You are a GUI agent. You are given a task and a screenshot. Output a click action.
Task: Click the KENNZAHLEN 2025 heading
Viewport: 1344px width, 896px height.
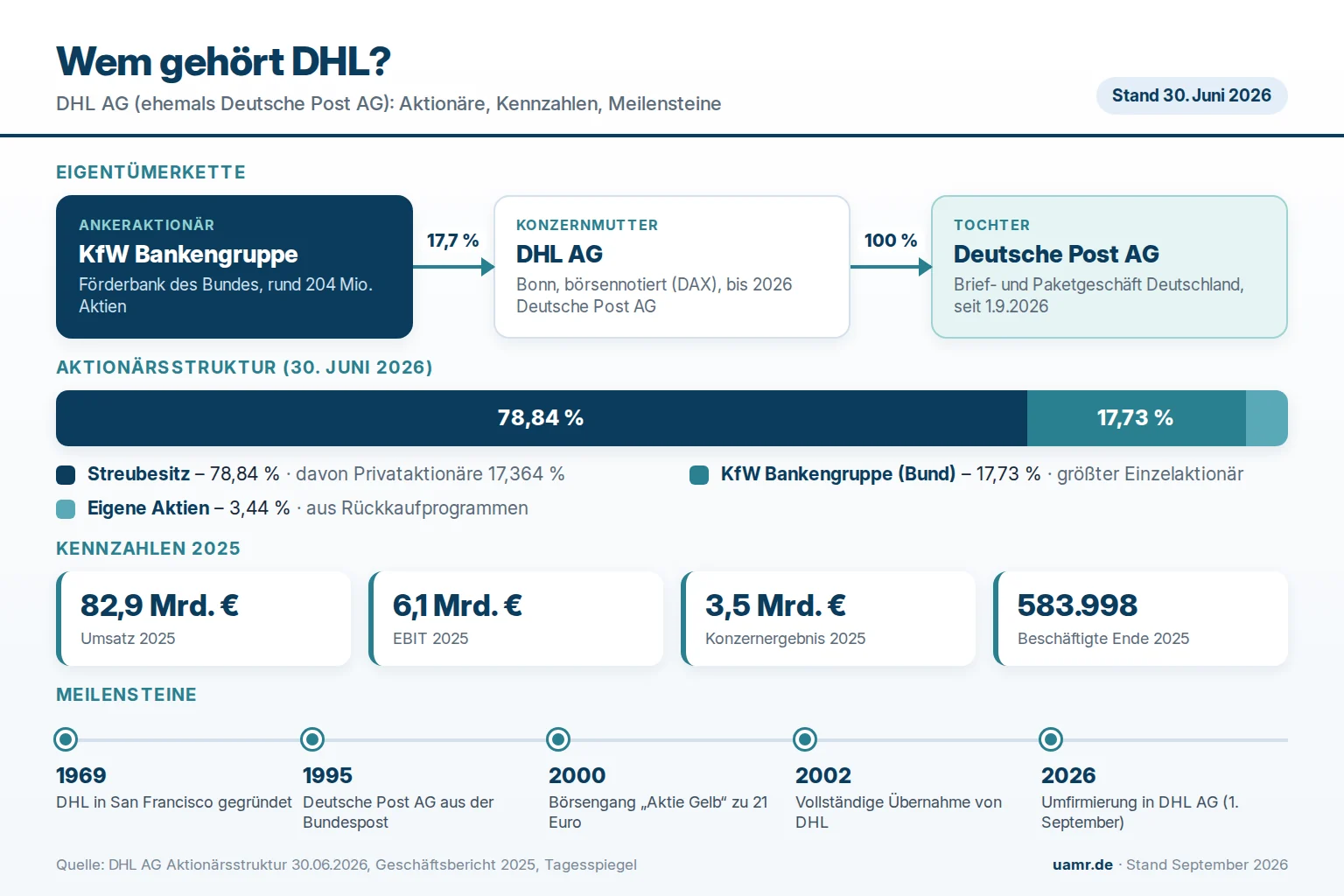pyautogui.click(x=148, y=549)
